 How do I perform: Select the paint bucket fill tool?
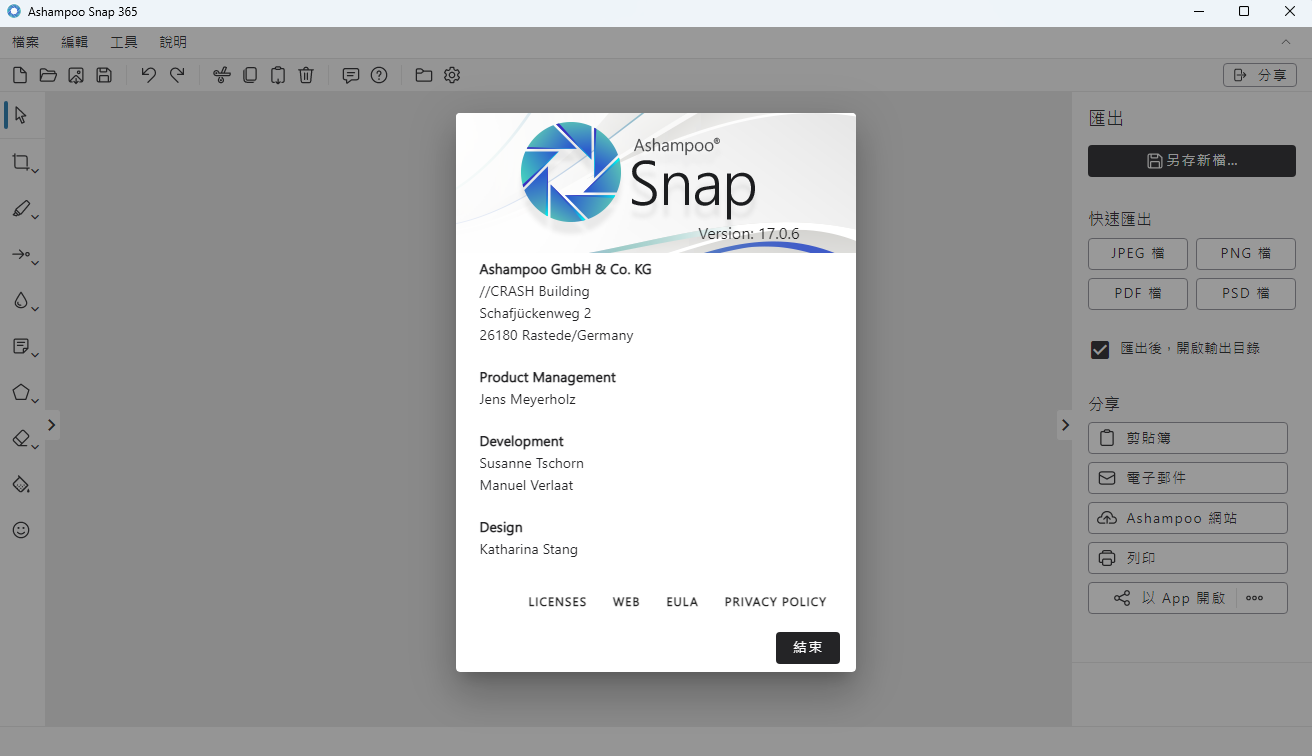[x=21, y=484]
